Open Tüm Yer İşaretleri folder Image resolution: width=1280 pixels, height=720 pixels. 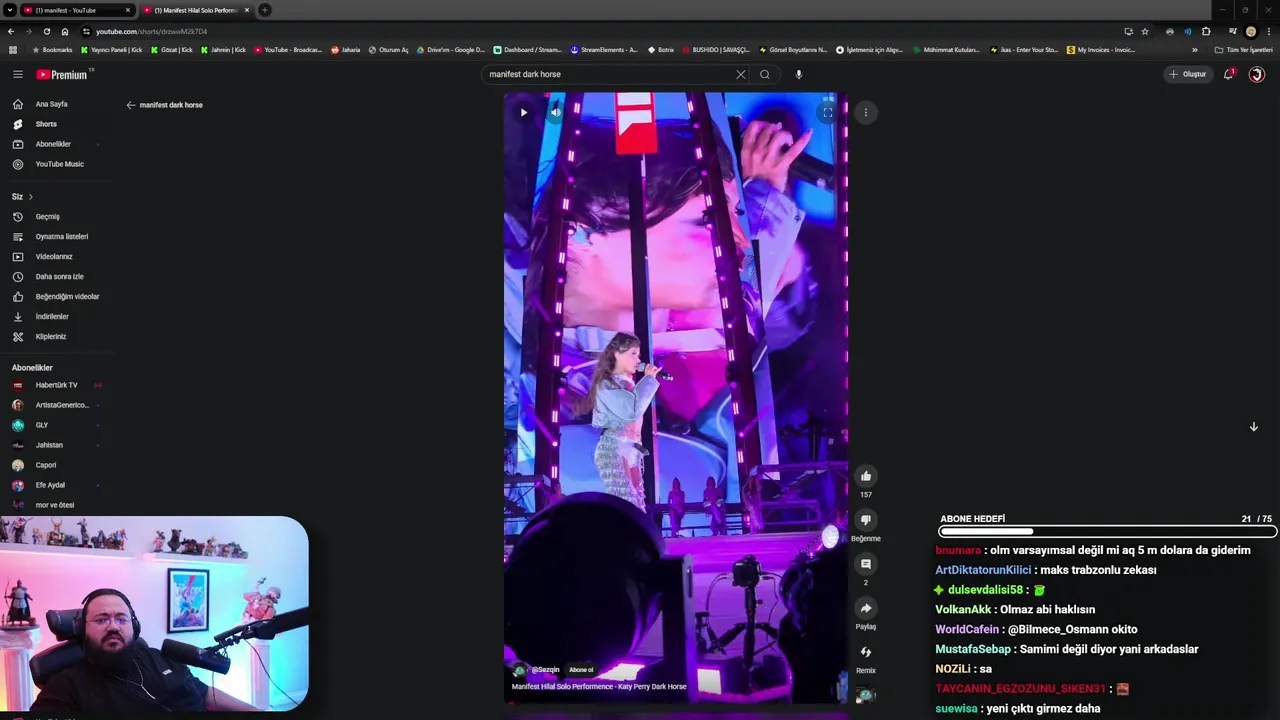1244,50
